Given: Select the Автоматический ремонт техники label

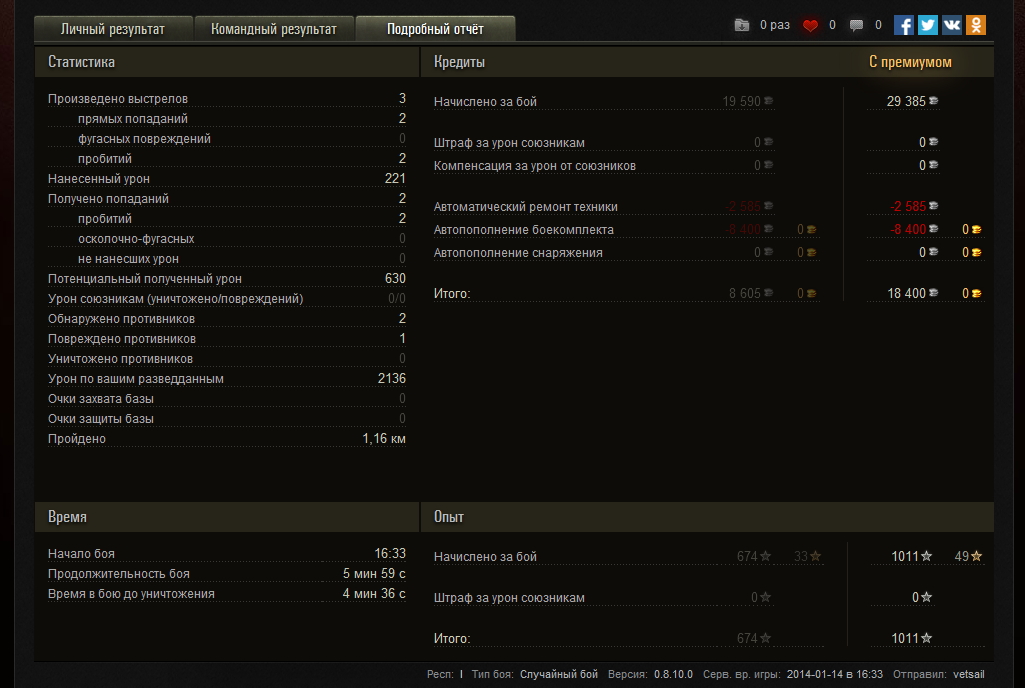Looking at the screenshot, I should (526, 207).
